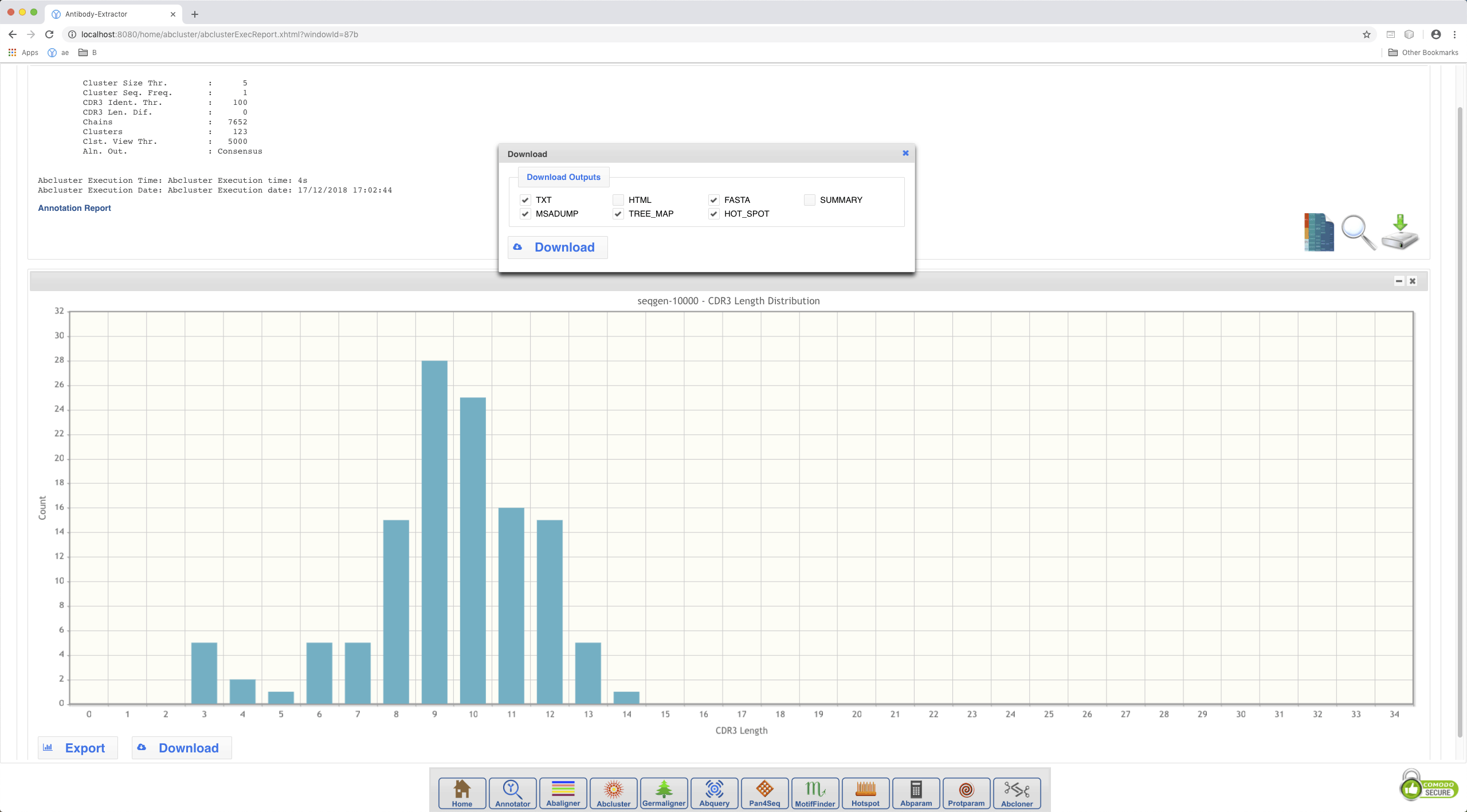Image resolution: width=1467 pixels, height=812 pixels.
Task: Open the Annotator tool
Action: [512, 793]
